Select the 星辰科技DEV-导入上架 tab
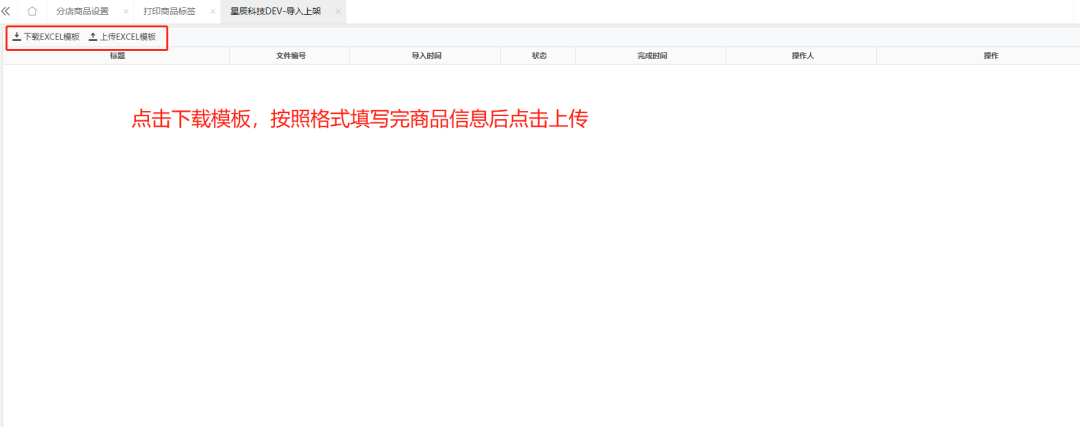This screenshot has height=427, width=1080. point(276,12)
